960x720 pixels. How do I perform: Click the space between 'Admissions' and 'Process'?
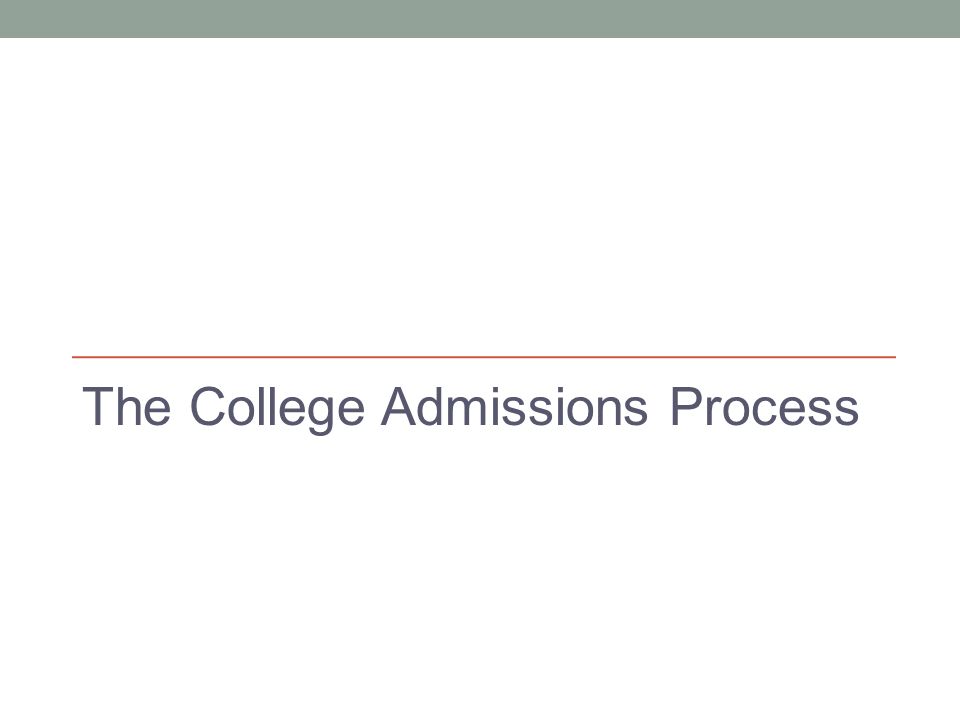click(x=659, y=407)
